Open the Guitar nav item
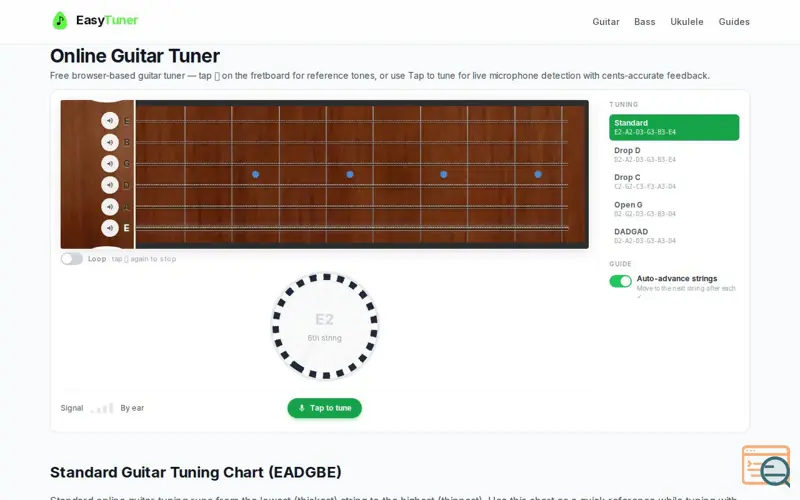 606,21
